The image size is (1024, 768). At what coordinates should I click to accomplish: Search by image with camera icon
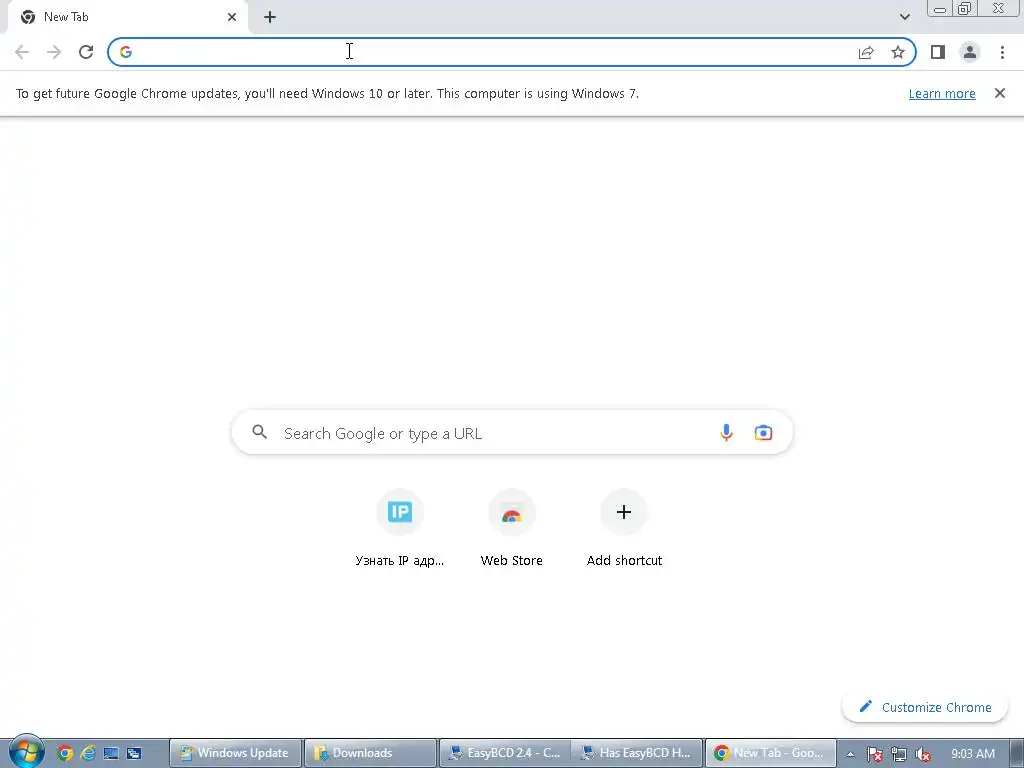(763, 432)
